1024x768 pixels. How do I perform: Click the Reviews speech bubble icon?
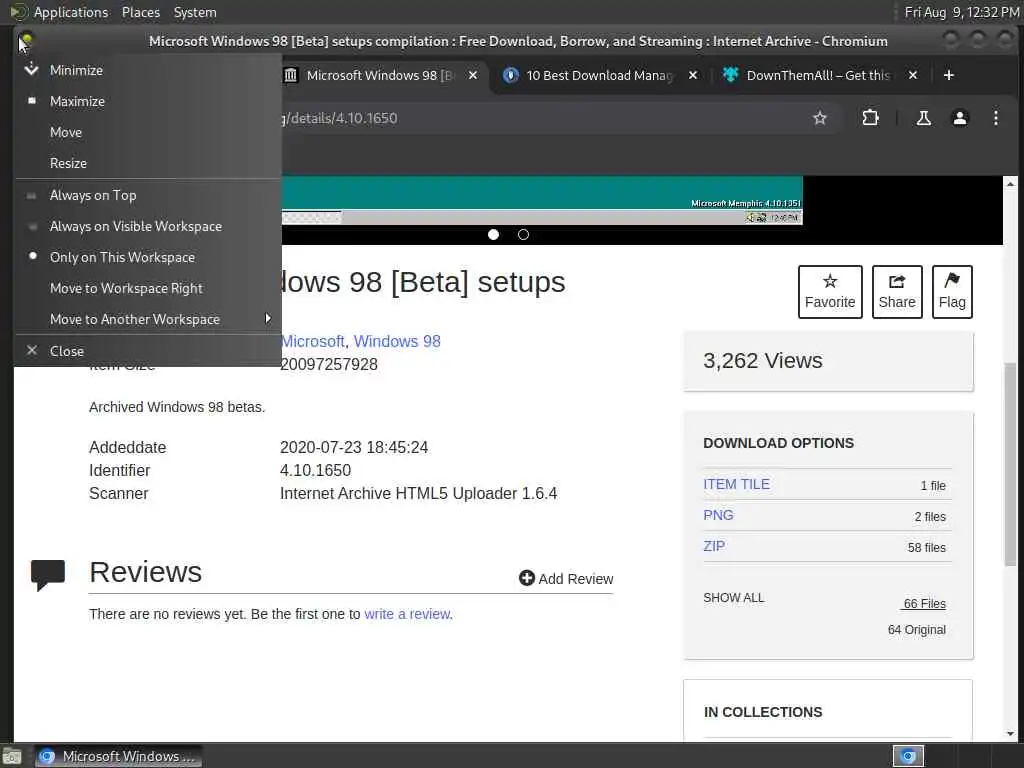tap(48, 575)
